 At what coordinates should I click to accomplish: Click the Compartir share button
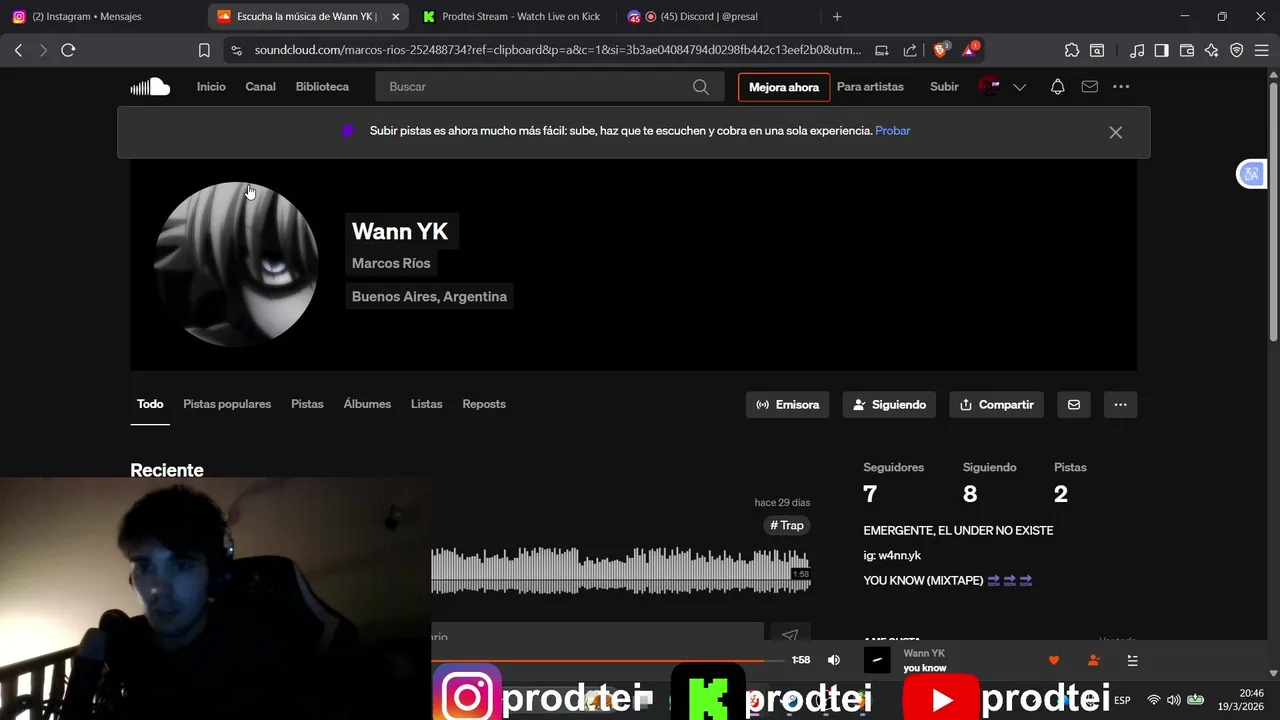click(x=997, y=405)
